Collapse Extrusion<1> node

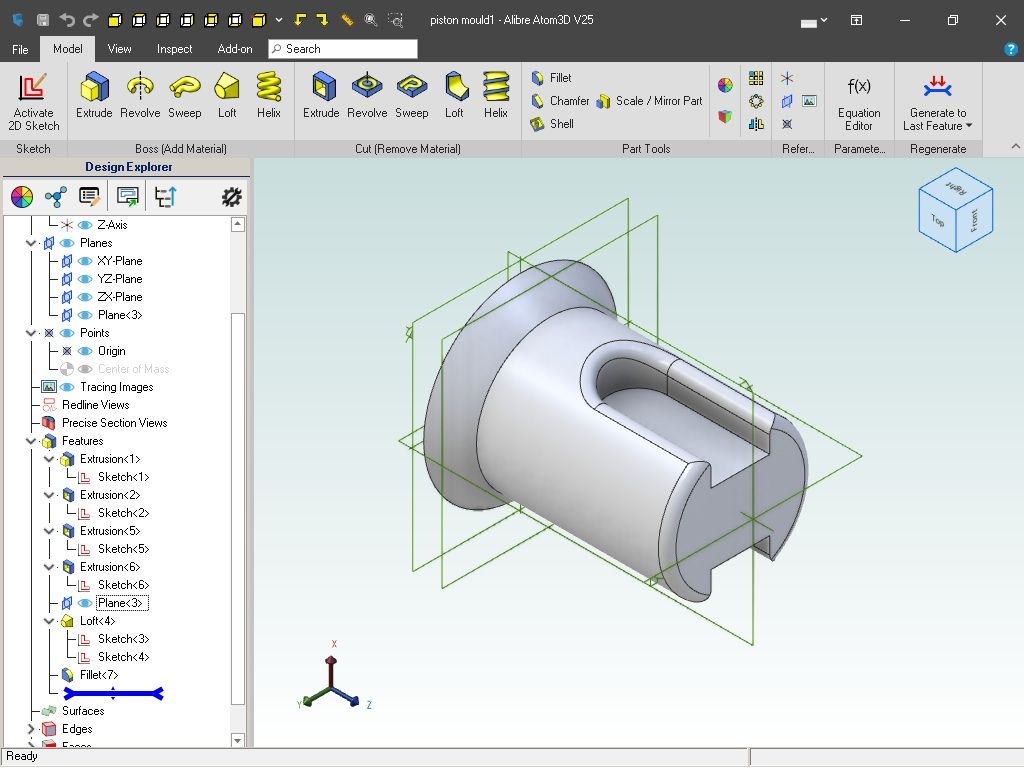pos(49,459)
